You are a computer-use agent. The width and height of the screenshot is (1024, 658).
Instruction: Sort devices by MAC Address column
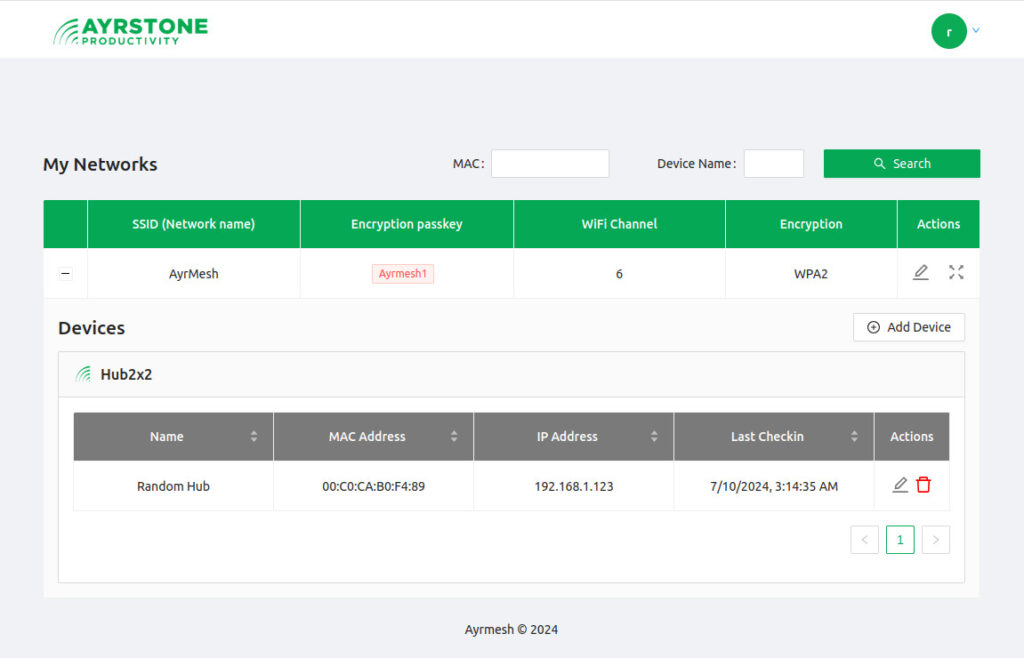(454, 437)
